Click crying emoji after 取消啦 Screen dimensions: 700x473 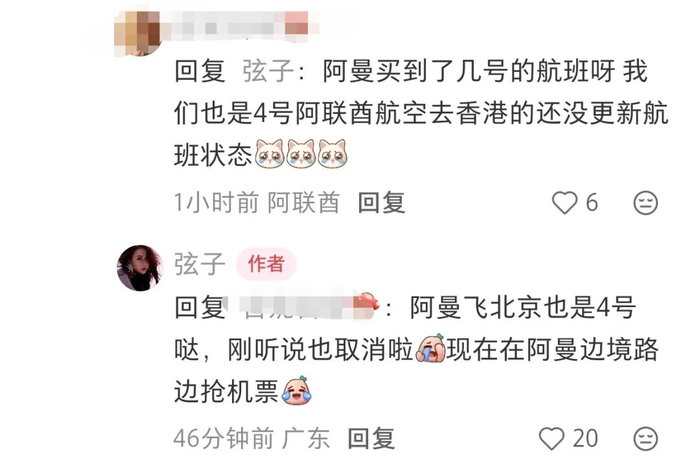point(430,348)
